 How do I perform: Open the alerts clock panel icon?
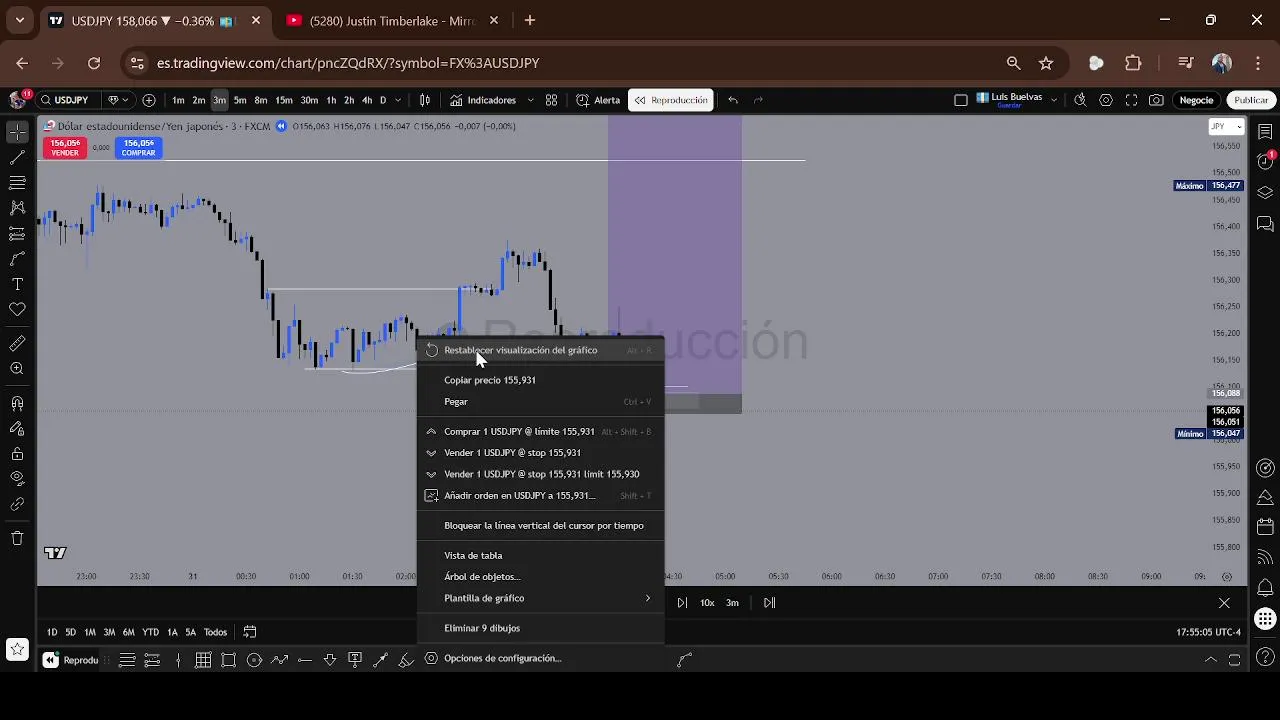[1265, 162]
